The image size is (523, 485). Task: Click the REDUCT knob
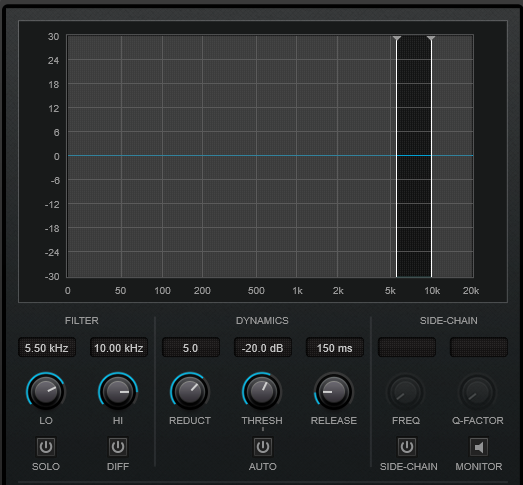click(190, 392)
